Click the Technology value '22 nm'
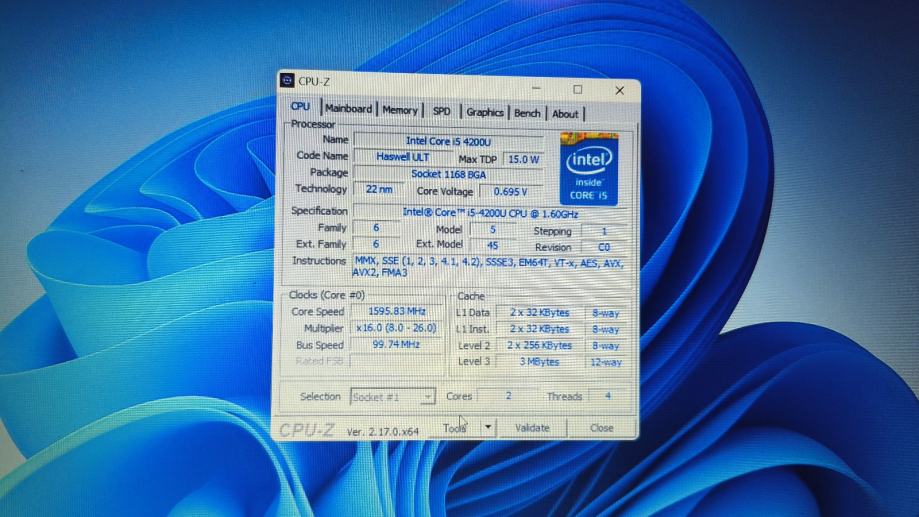This screenshot has width=919, height=517. click(x=379, y=189)
